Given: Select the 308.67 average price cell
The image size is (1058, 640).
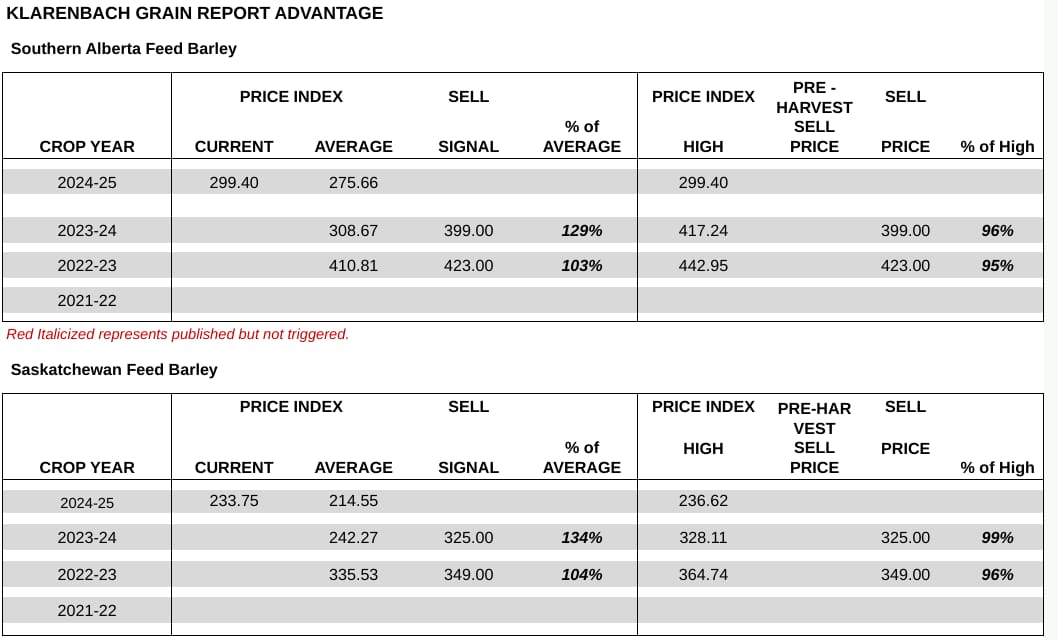Looking at the screenshot, I should [353, 231].
